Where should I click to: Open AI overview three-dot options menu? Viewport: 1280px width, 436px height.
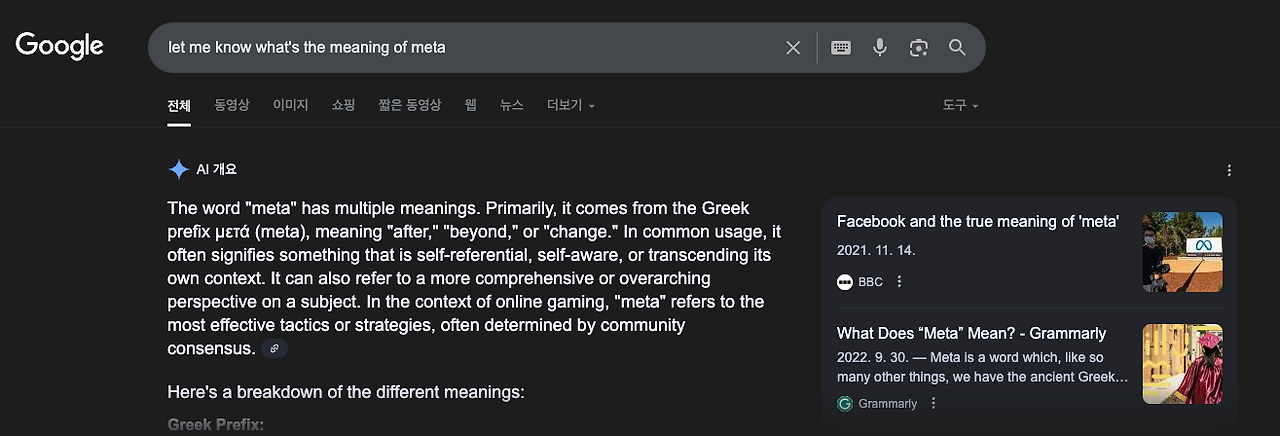tap(1229, 170)
